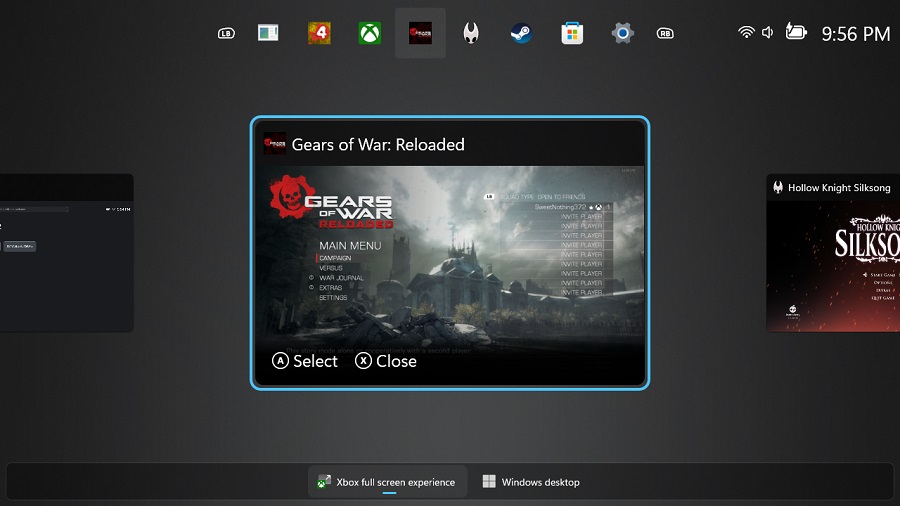Click the LB bumper icon
Image resolution: width=900 pixels, height=506 pixels.
226,33
